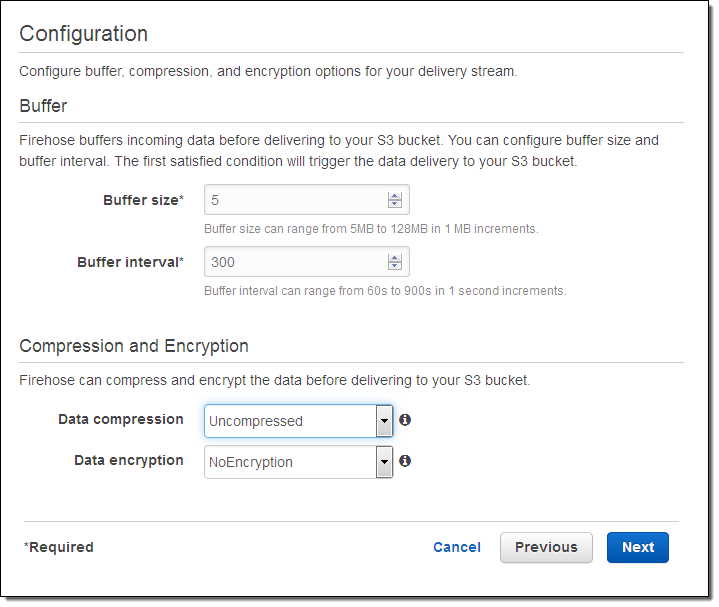This screenshot has width=719, height=607.
Task: Click the Data encryption label
Action: click(x=129, y=460)
